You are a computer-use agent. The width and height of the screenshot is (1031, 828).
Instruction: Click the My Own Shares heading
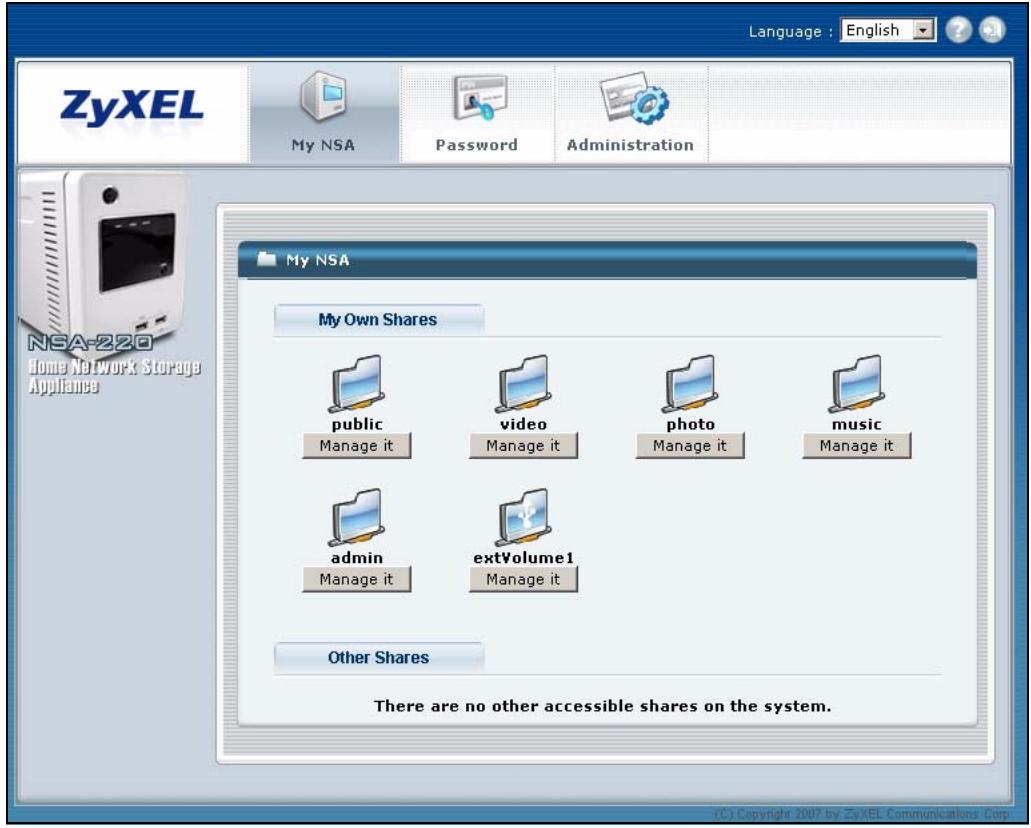[378, 320]
